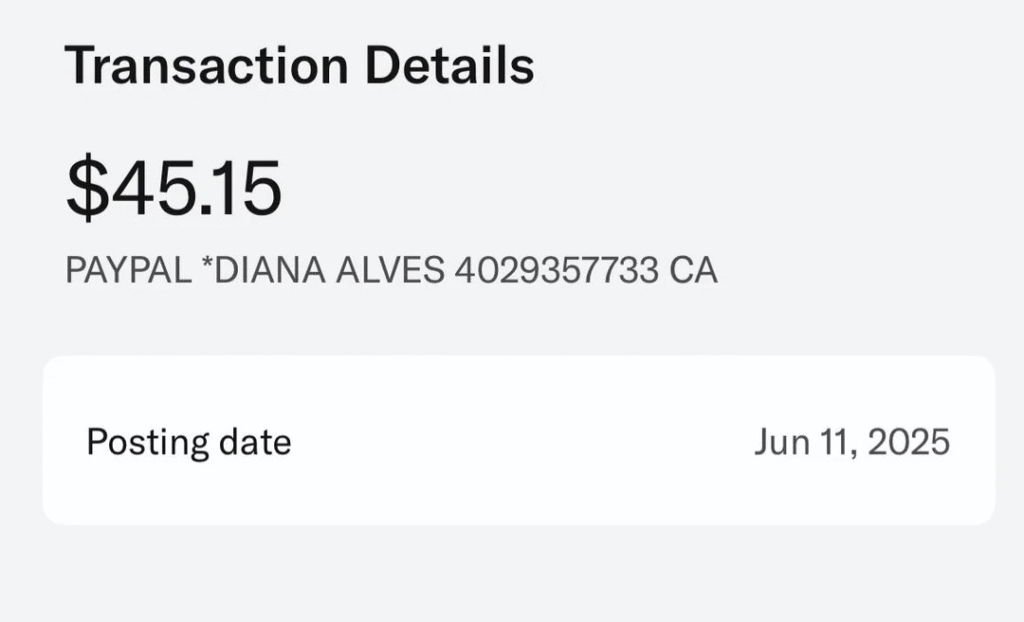
Task: Click the dollar sign of the amount
Action: pos(87,190)
